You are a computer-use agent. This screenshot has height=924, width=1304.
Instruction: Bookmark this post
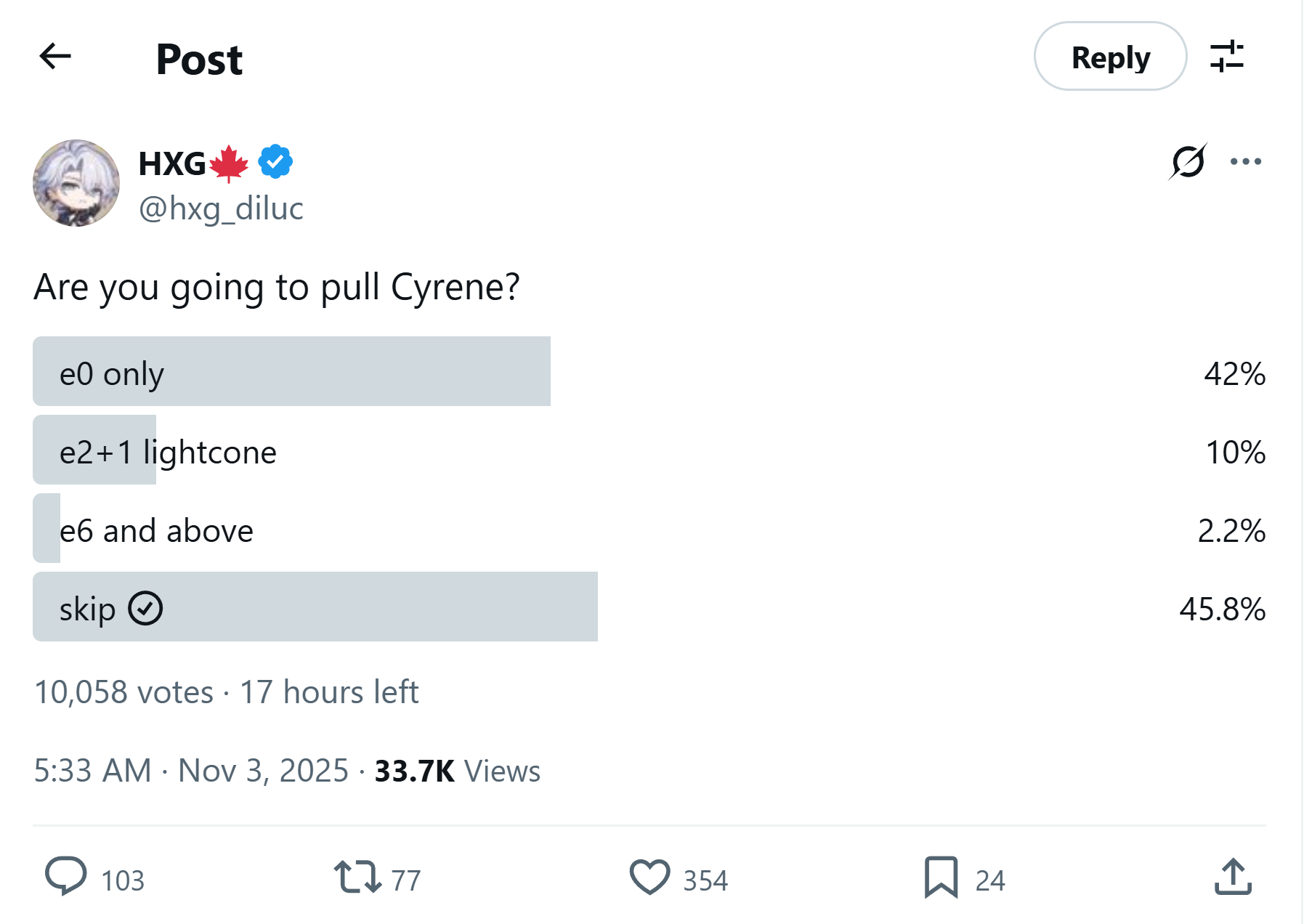coord(941,877)
